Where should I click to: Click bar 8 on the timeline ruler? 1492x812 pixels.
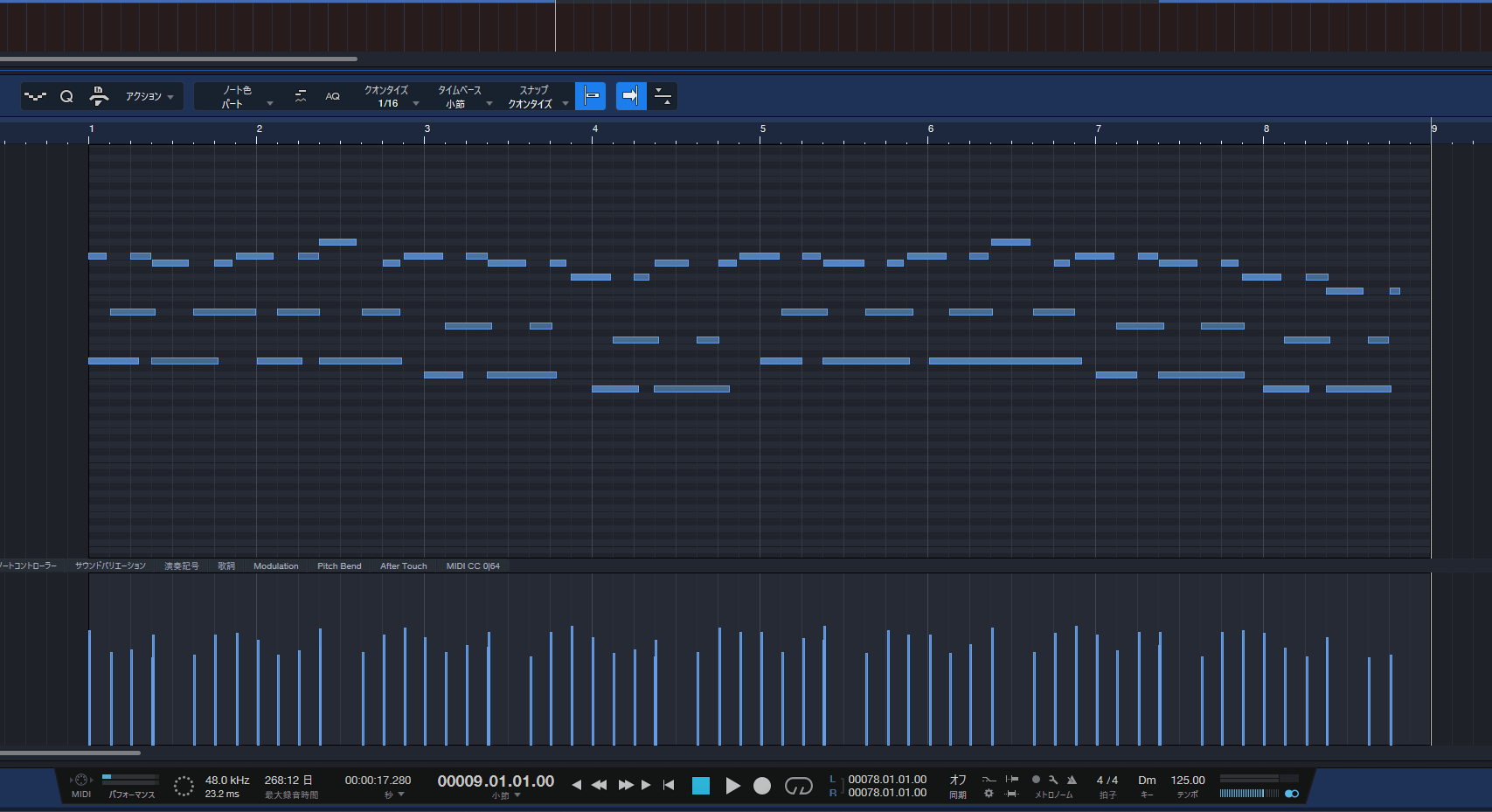(x=1266, y=129)
